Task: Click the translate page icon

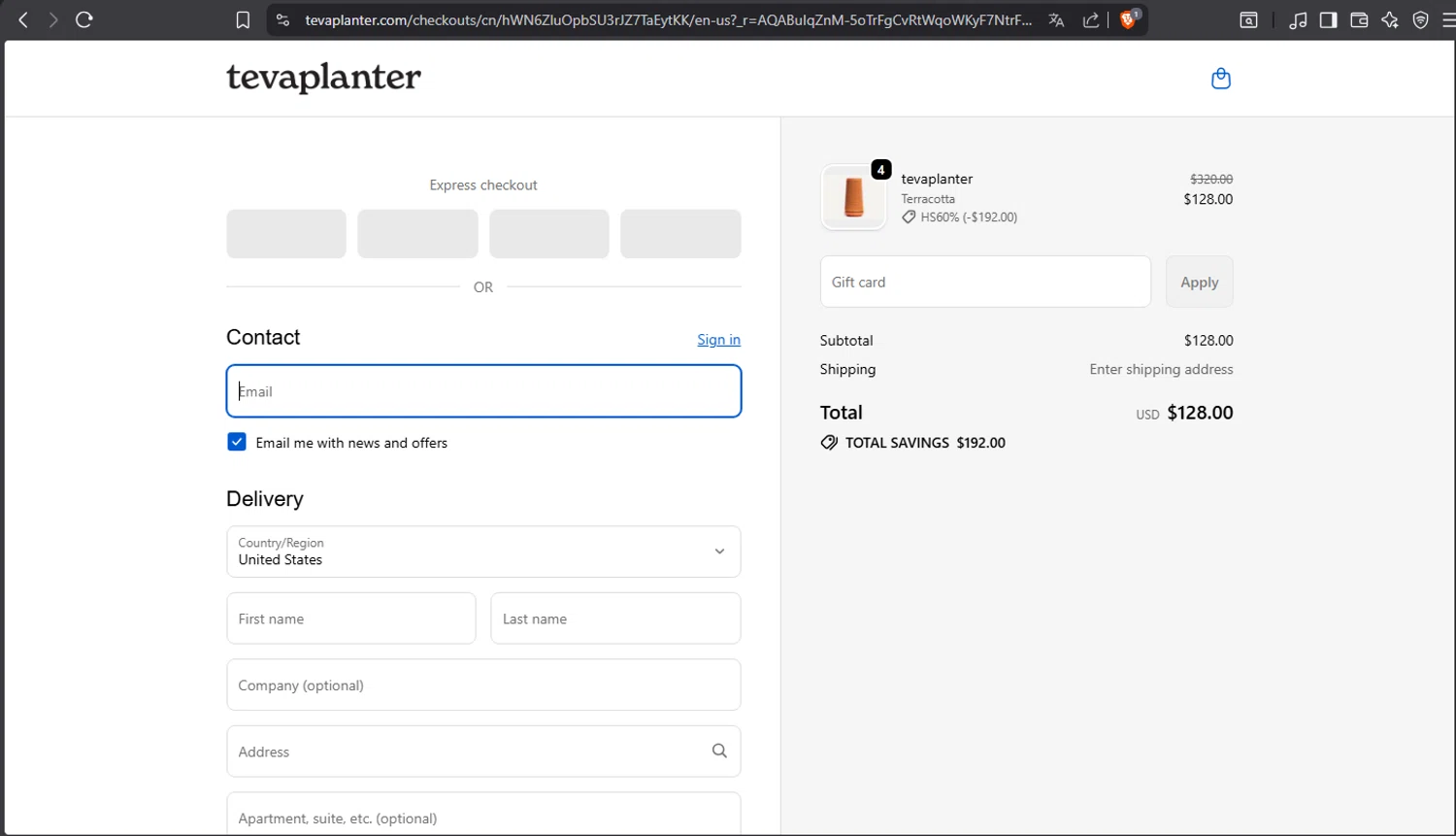Action: click(1056, 19)
